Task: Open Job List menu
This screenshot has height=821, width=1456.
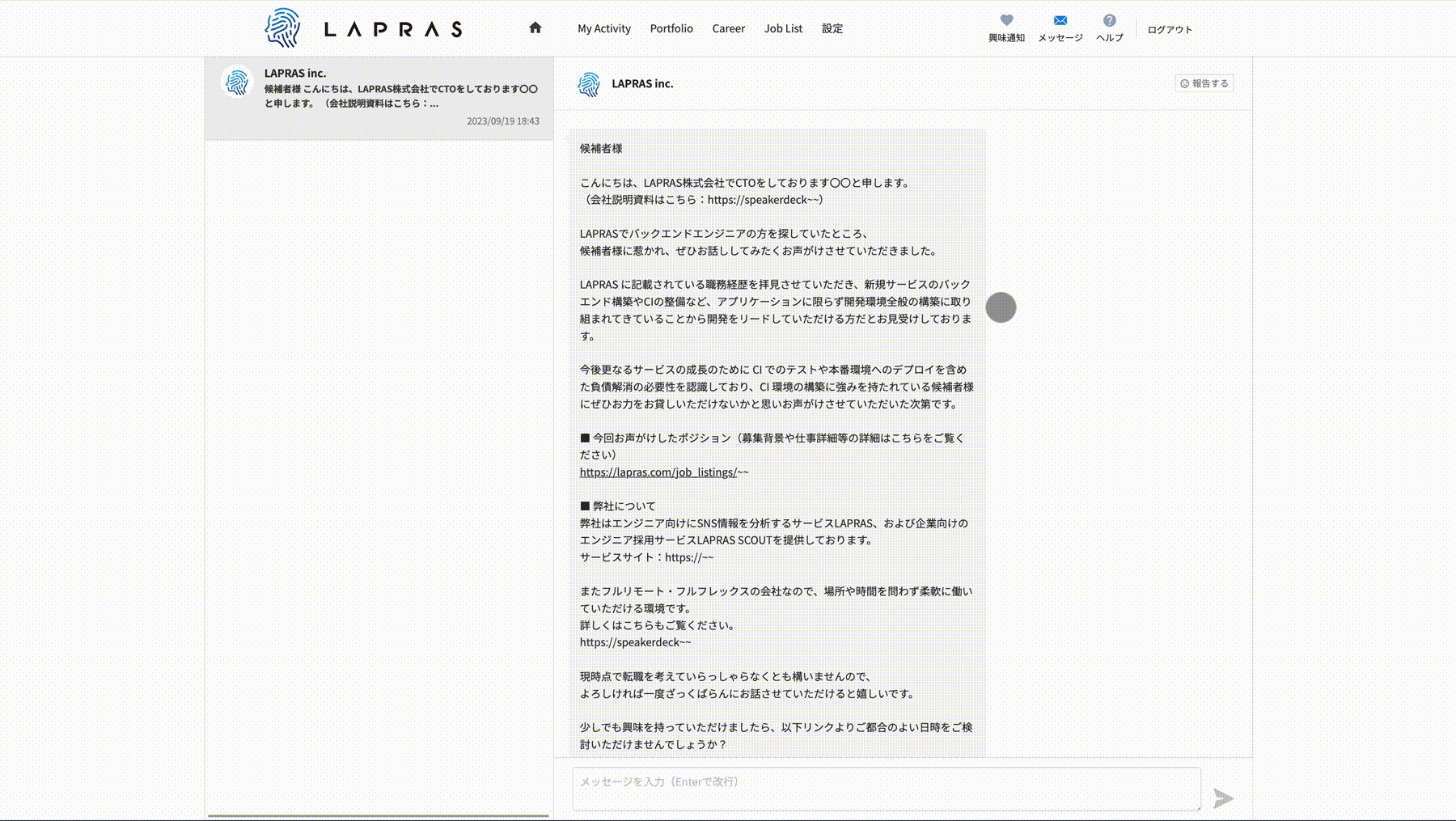Action: [x=783, y=28]
